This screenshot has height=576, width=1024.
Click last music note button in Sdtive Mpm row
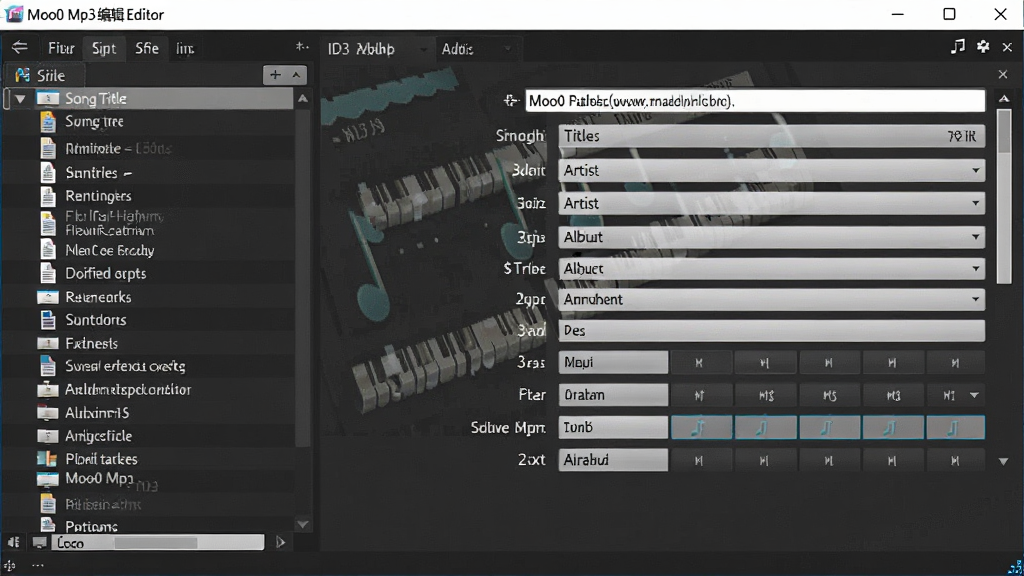[955, 428]
